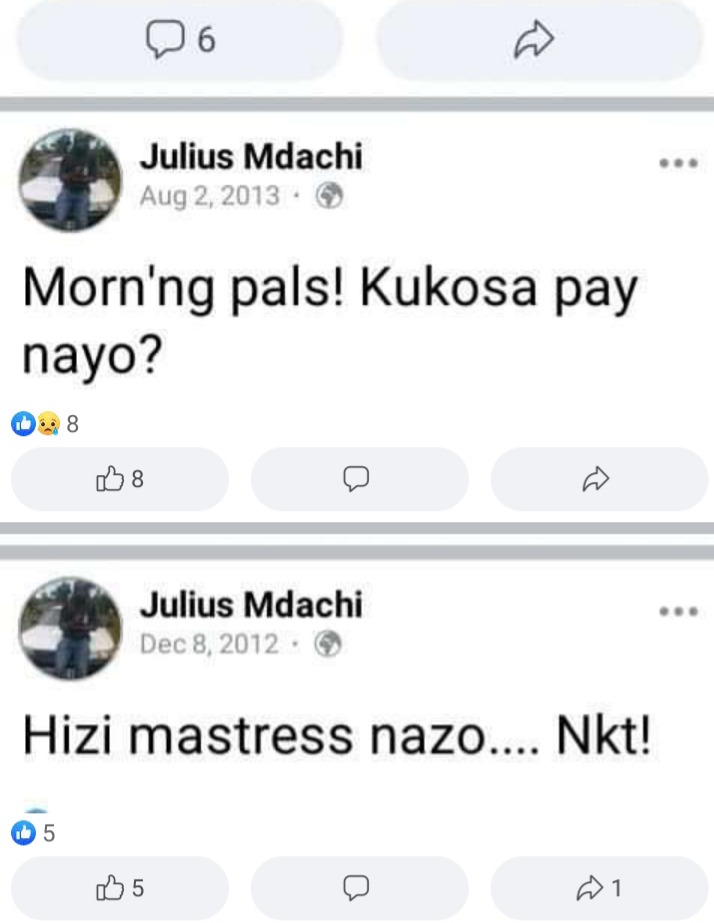714x923 pixels.
Task: Comment on the 'Hizi mastress nazo' post
Action: point(359,888)
